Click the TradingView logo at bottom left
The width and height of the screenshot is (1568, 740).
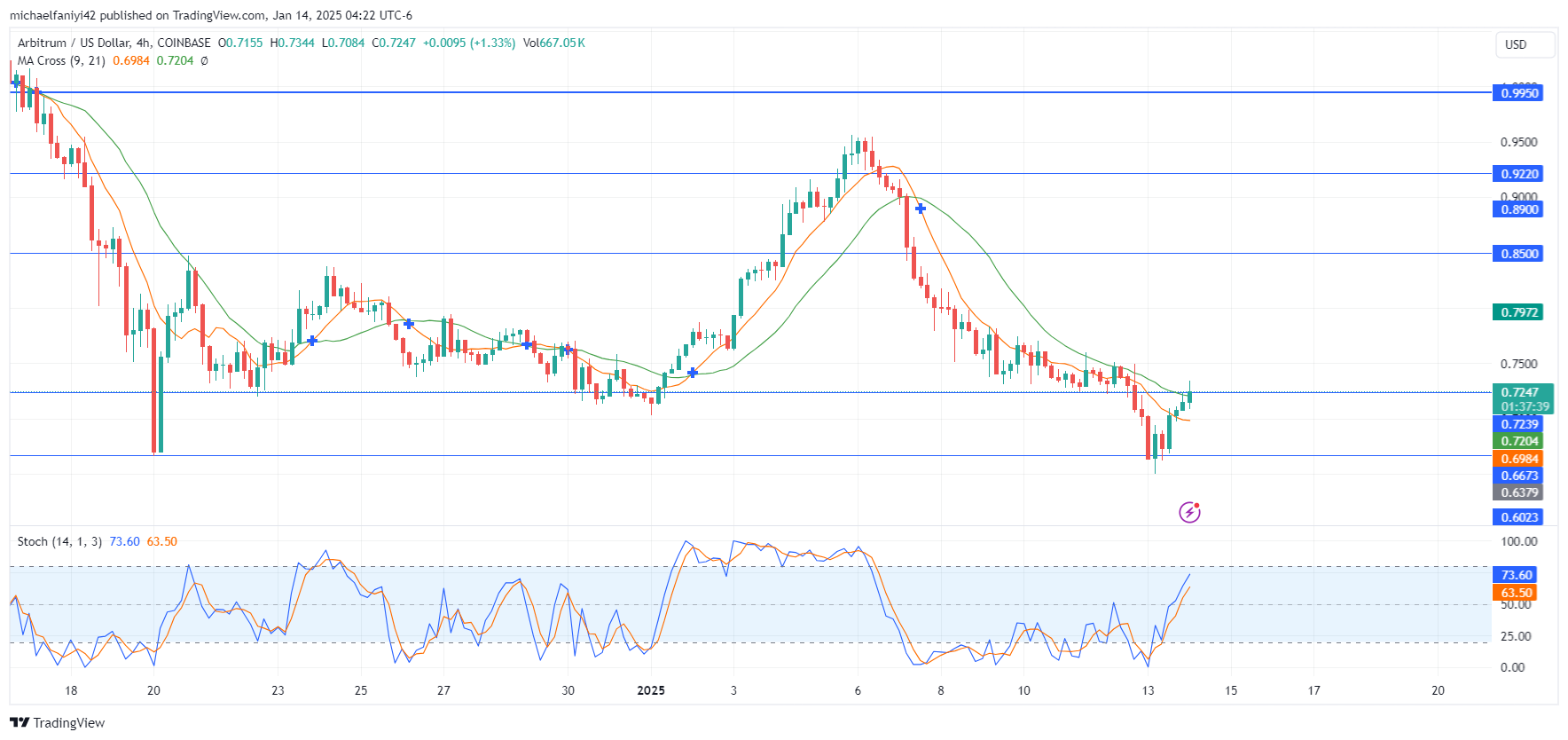(58, 722)
